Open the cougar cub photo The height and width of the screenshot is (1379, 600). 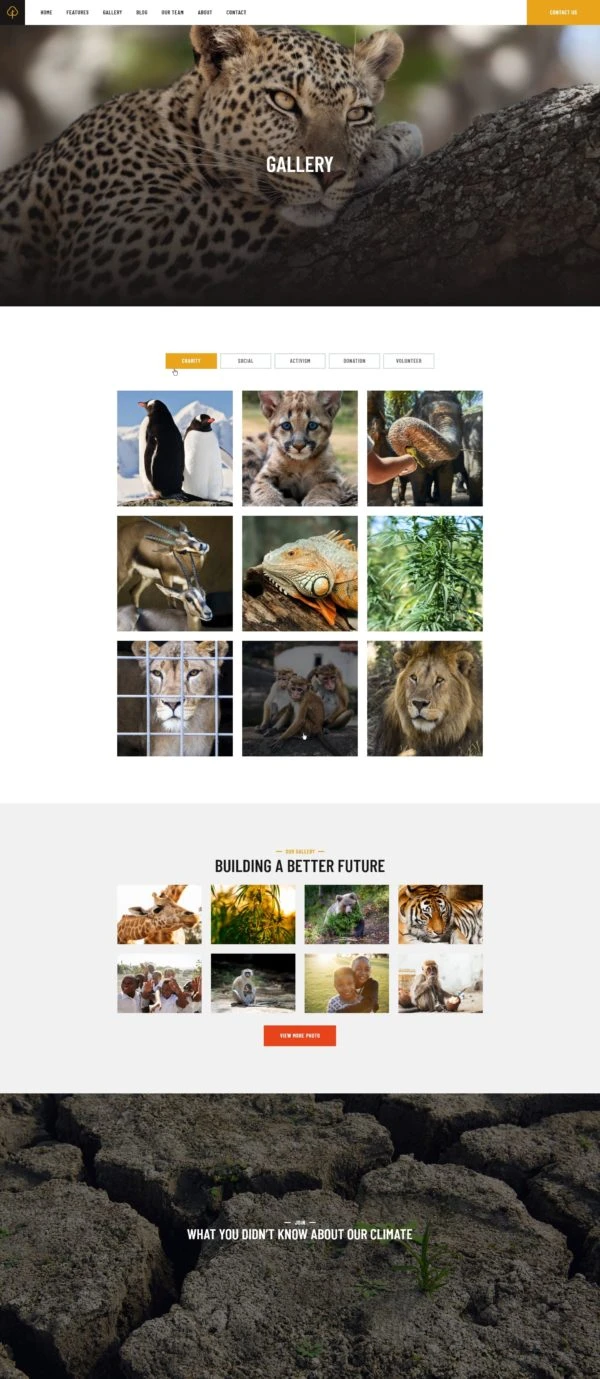click(300, 448)
